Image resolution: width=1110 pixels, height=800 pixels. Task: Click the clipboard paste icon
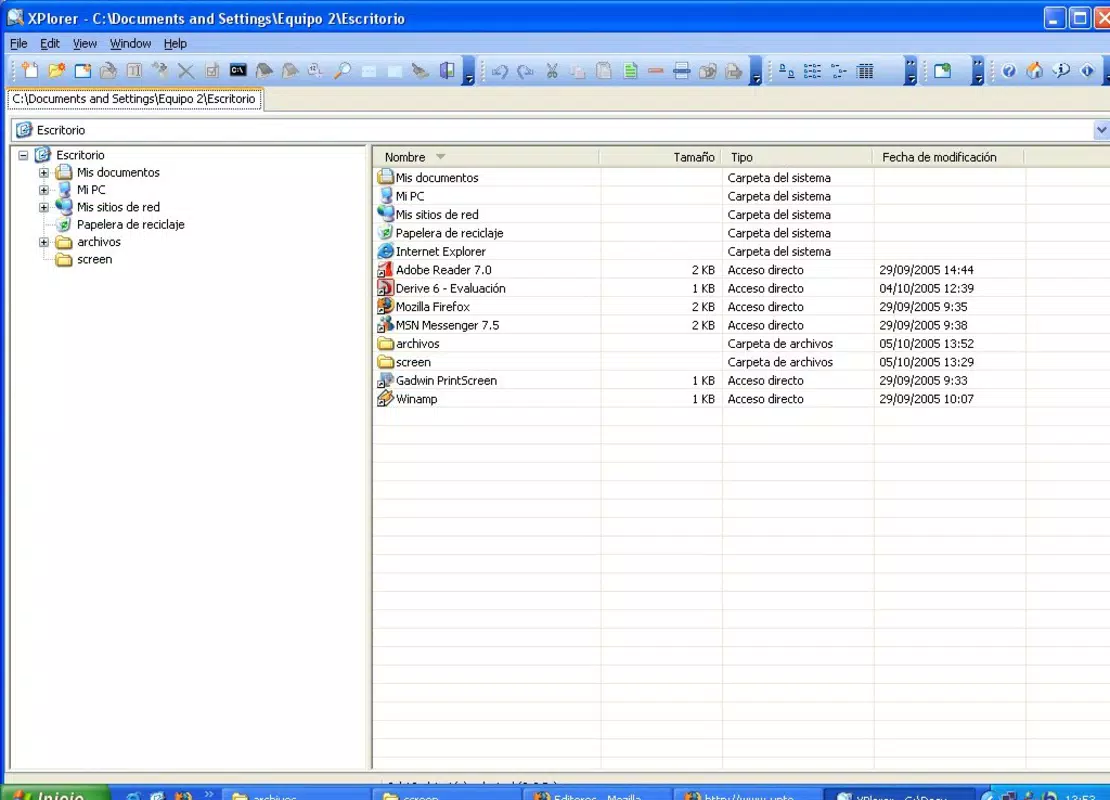click(604, 71)
